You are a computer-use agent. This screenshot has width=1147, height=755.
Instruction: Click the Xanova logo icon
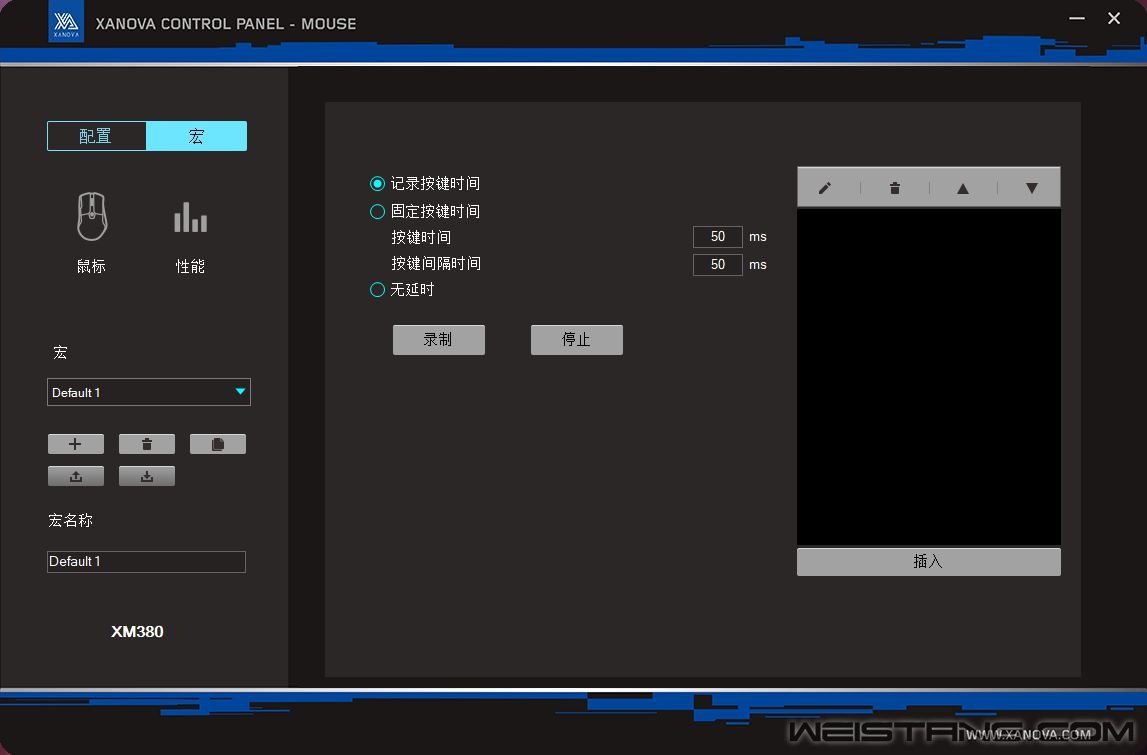pos(66,22)
